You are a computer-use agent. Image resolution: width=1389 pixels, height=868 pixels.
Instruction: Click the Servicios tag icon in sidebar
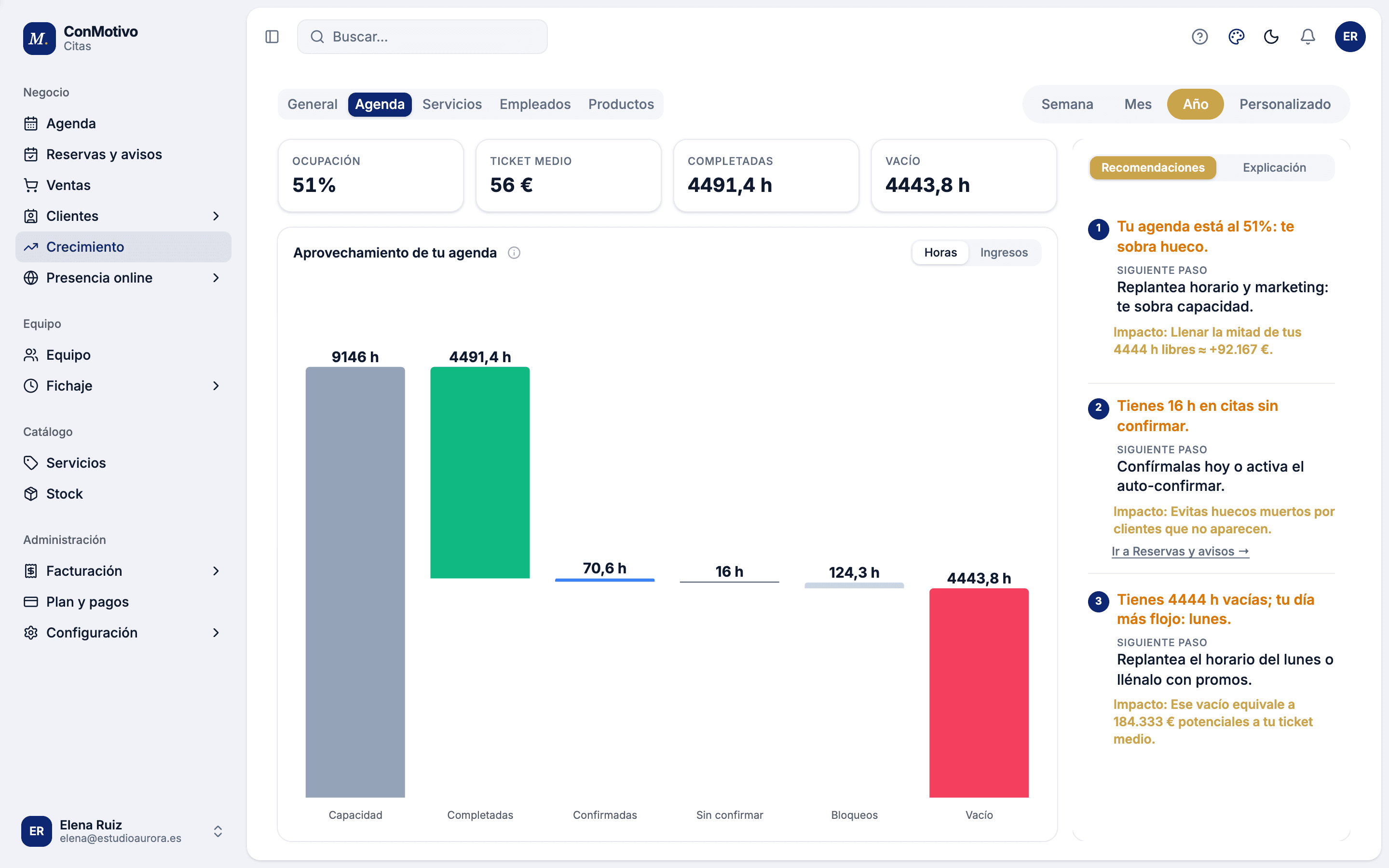(31, 463)
